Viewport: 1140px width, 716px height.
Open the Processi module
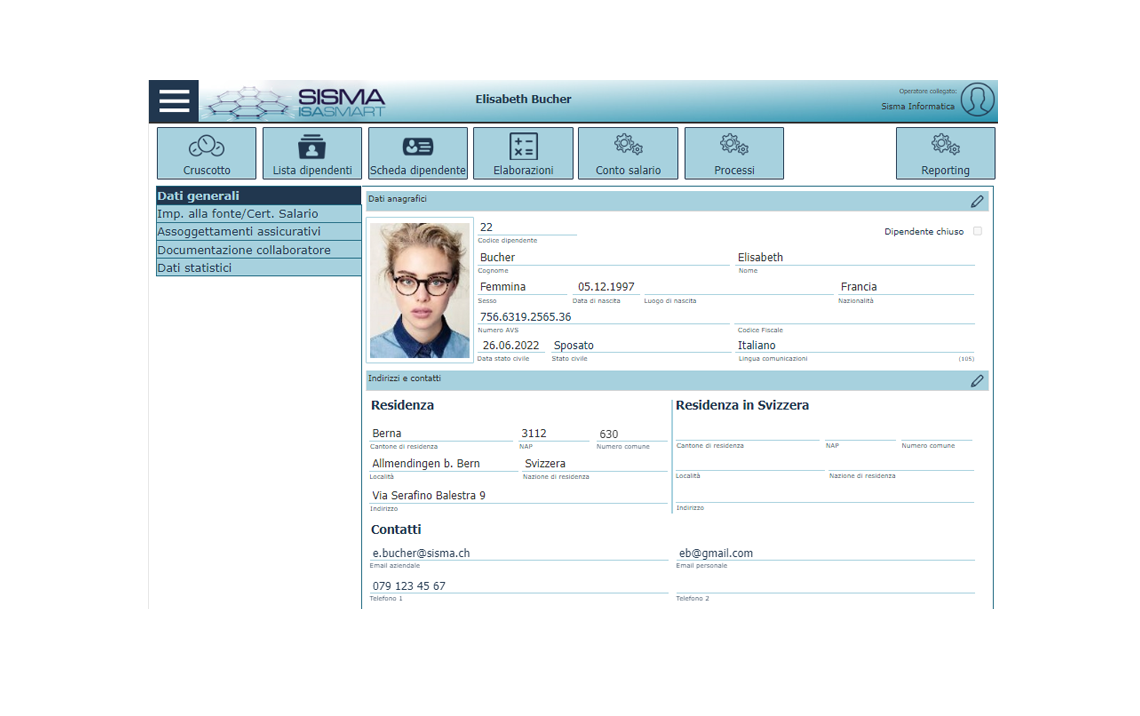point(734,153)
